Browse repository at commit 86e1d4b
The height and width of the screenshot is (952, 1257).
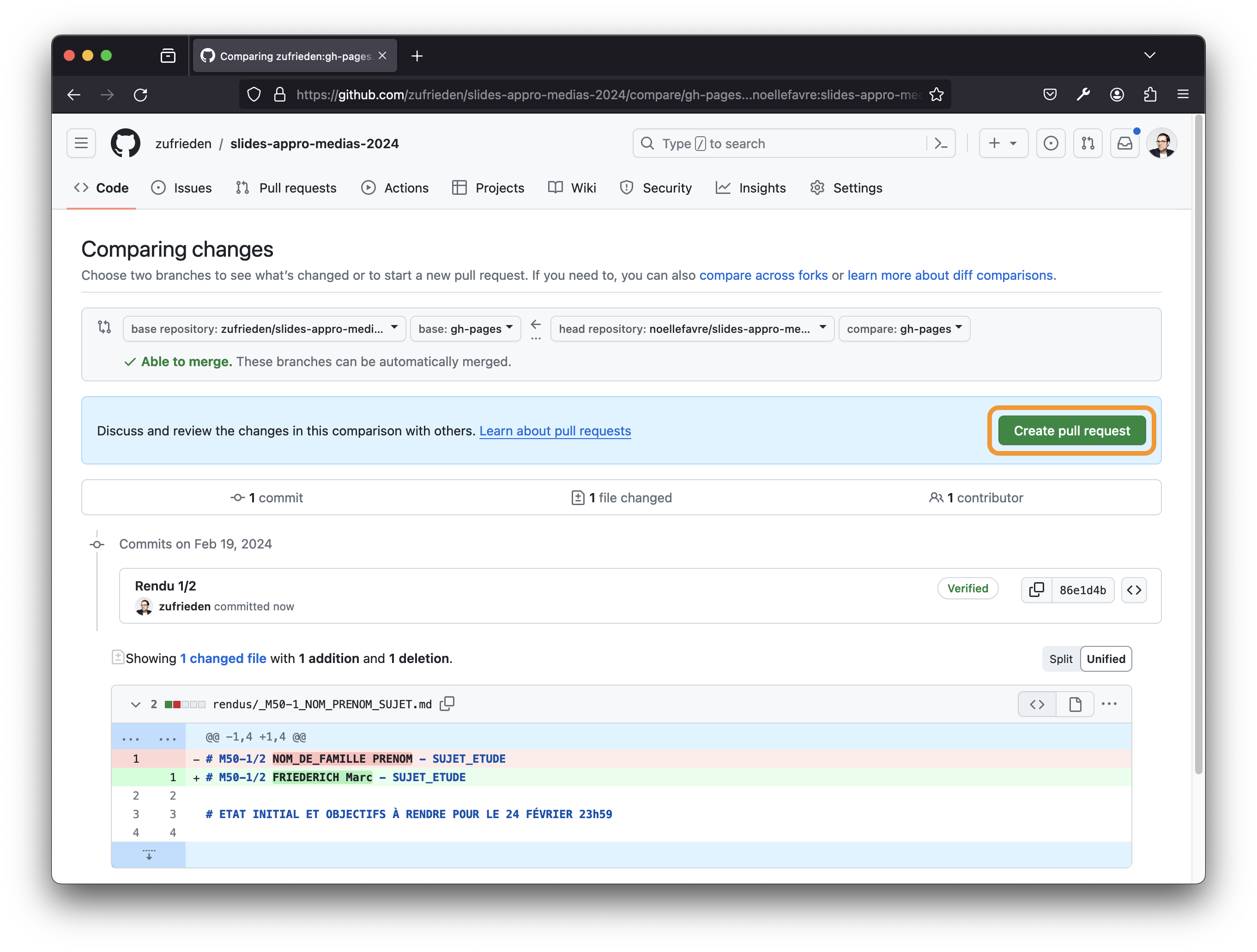[x=1134, y=590]
